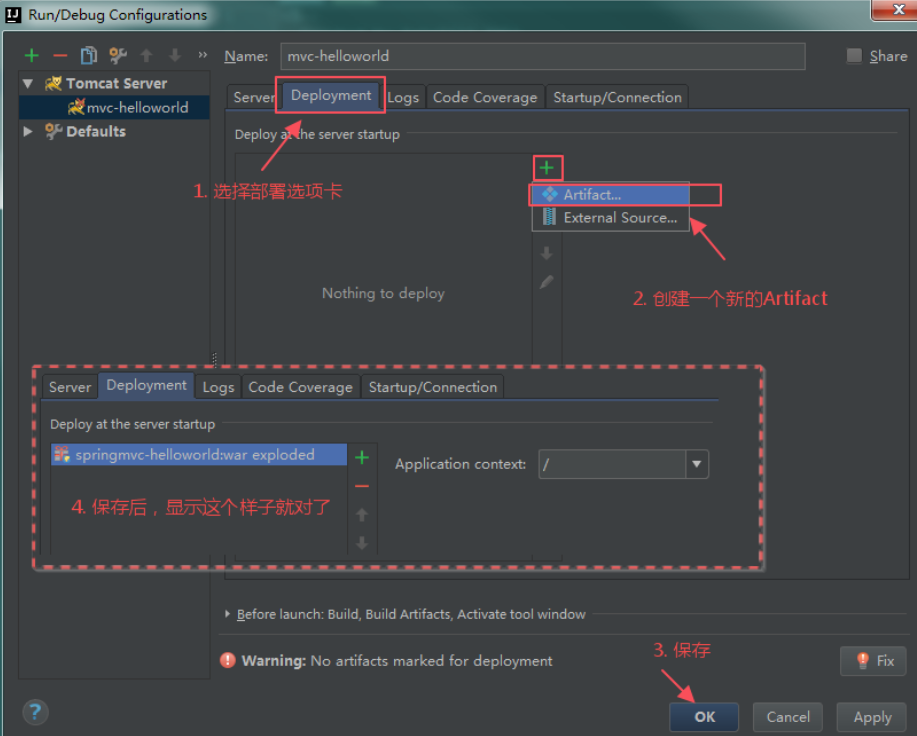The height and width of the screenshot is (736, 917).
Task: Open upper Startup/Connection tab
Action: 618,97
